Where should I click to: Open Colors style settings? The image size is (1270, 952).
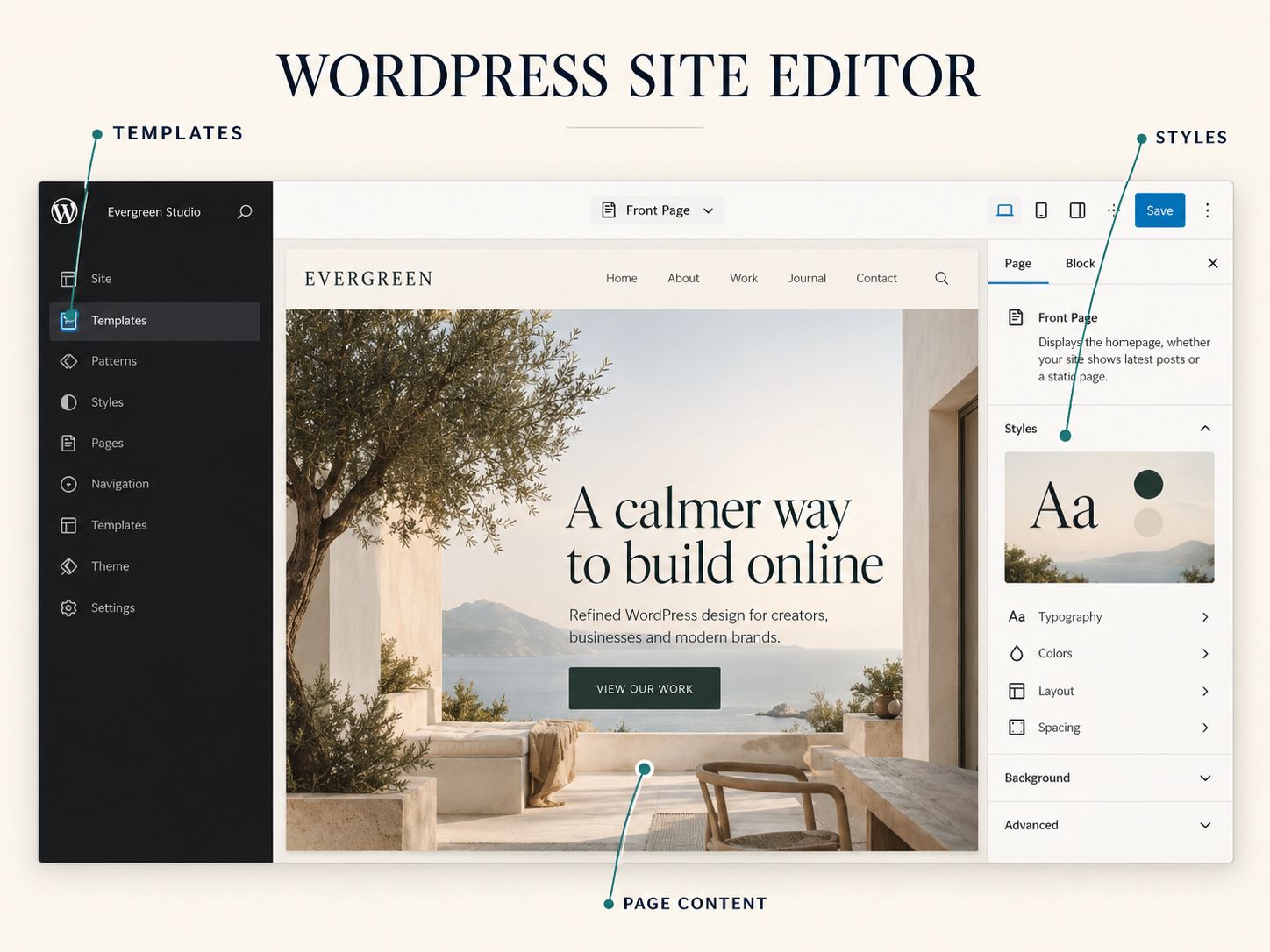[1109, 654]
